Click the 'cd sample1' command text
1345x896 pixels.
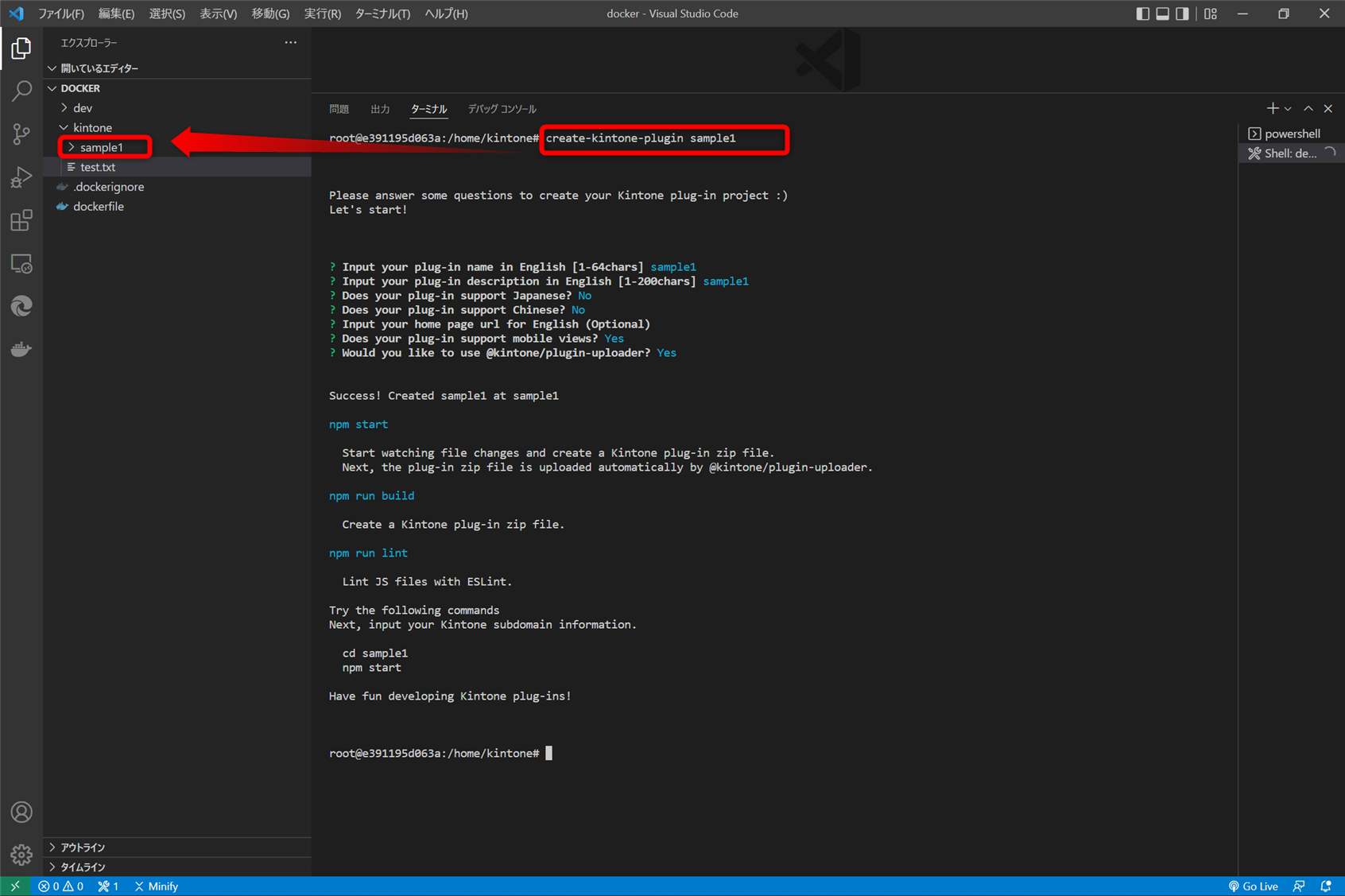[375, 653]
